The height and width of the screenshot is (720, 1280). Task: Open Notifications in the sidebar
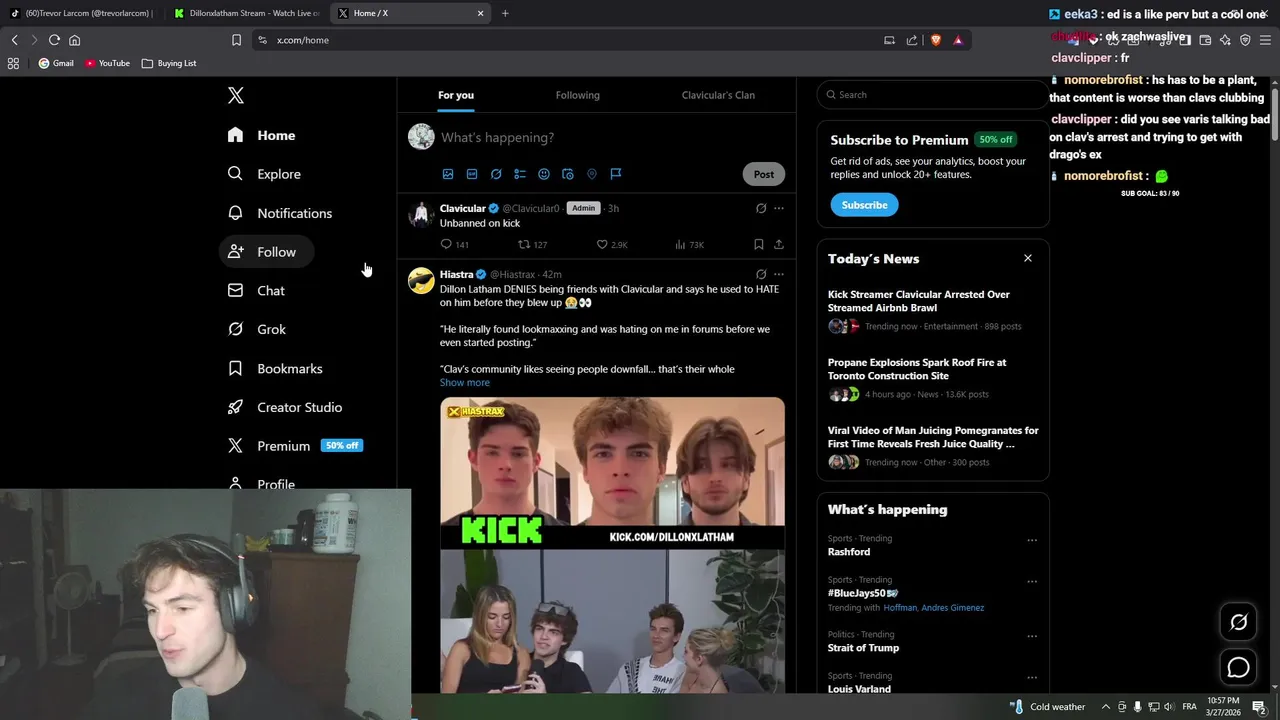point(281,213)
